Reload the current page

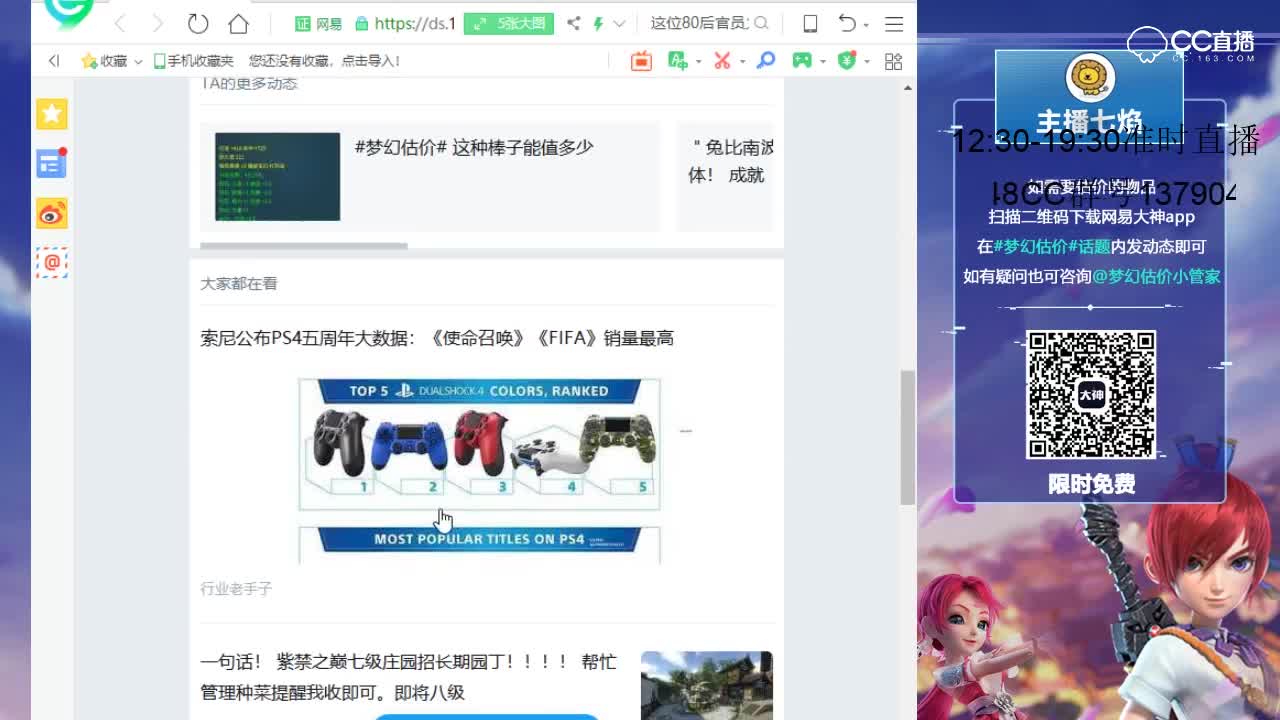coord(198,23)
